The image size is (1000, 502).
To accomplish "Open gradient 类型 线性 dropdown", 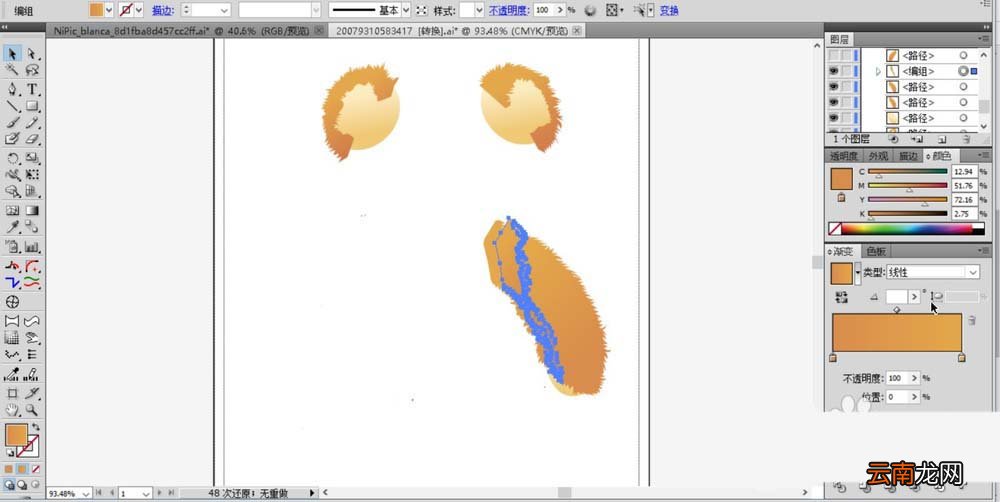I will 932,272.
